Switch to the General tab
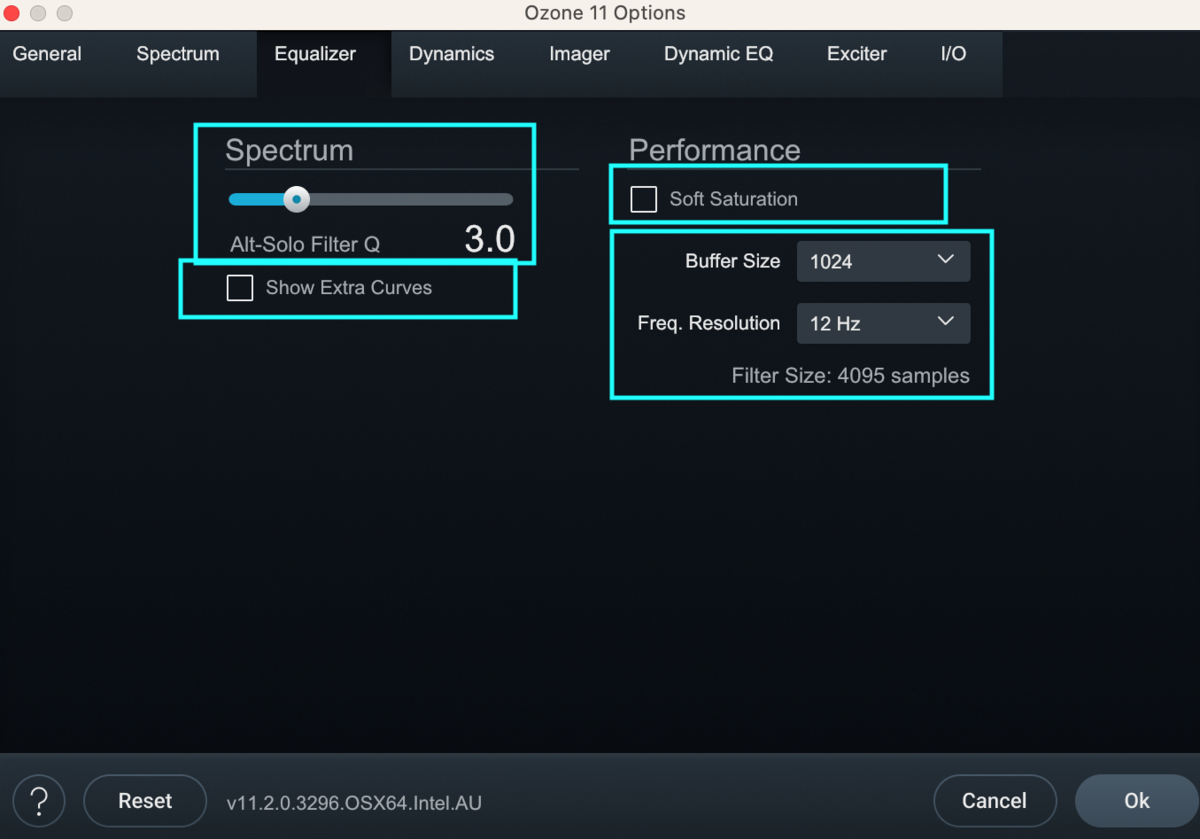Viewport: 1200px width, 839px height. pos(47,54)
